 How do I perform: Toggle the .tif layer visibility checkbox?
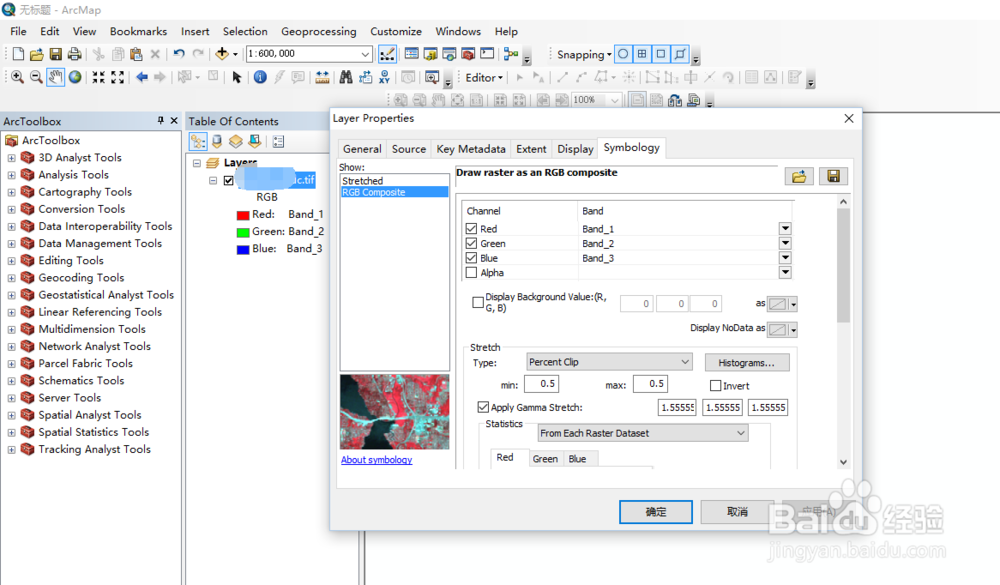[228, 181]
